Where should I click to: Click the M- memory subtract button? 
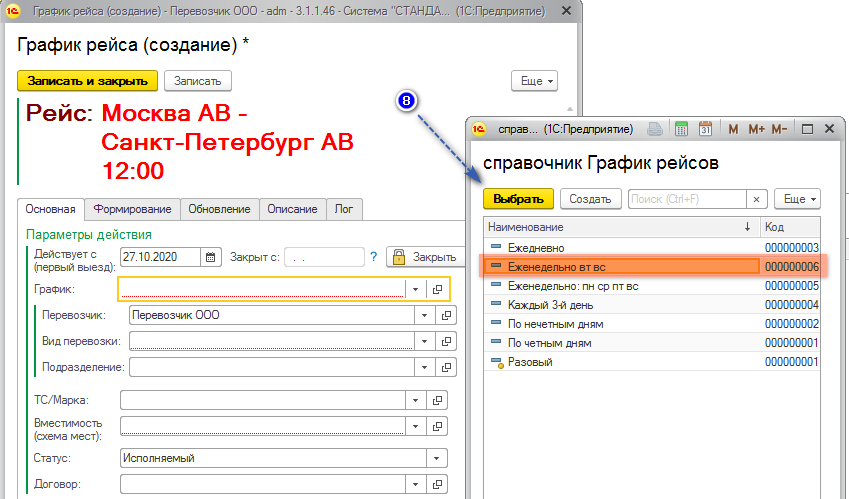click(x=779, y=129)
